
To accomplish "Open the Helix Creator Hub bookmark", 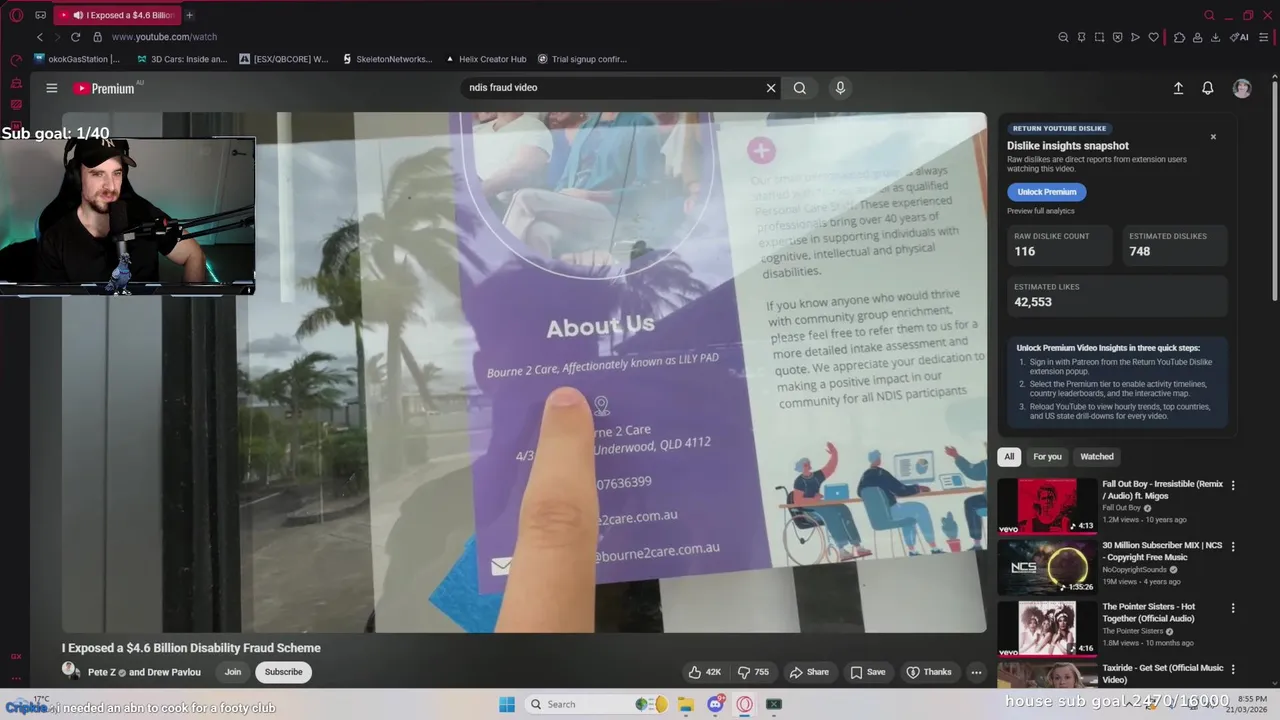I will click(x=486, y=59).
